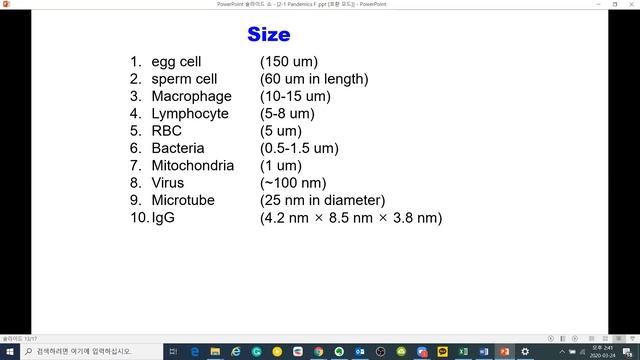Image resolution: width=640 pixels, height=360 pixels.
Task: Go to next slide in status bar
Action: 575,338
